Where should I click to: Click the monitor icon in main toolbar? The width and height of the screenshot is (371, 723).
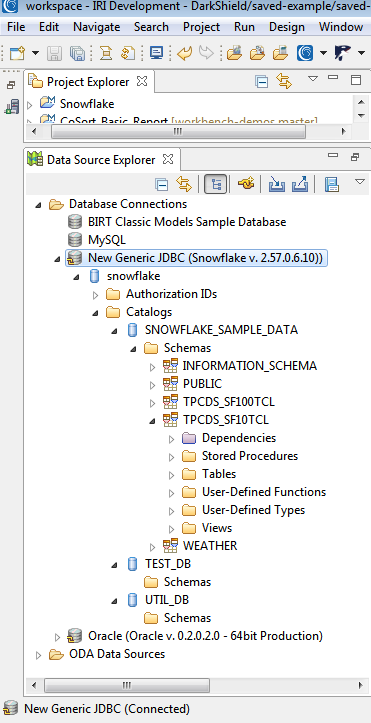pos(157,53)
